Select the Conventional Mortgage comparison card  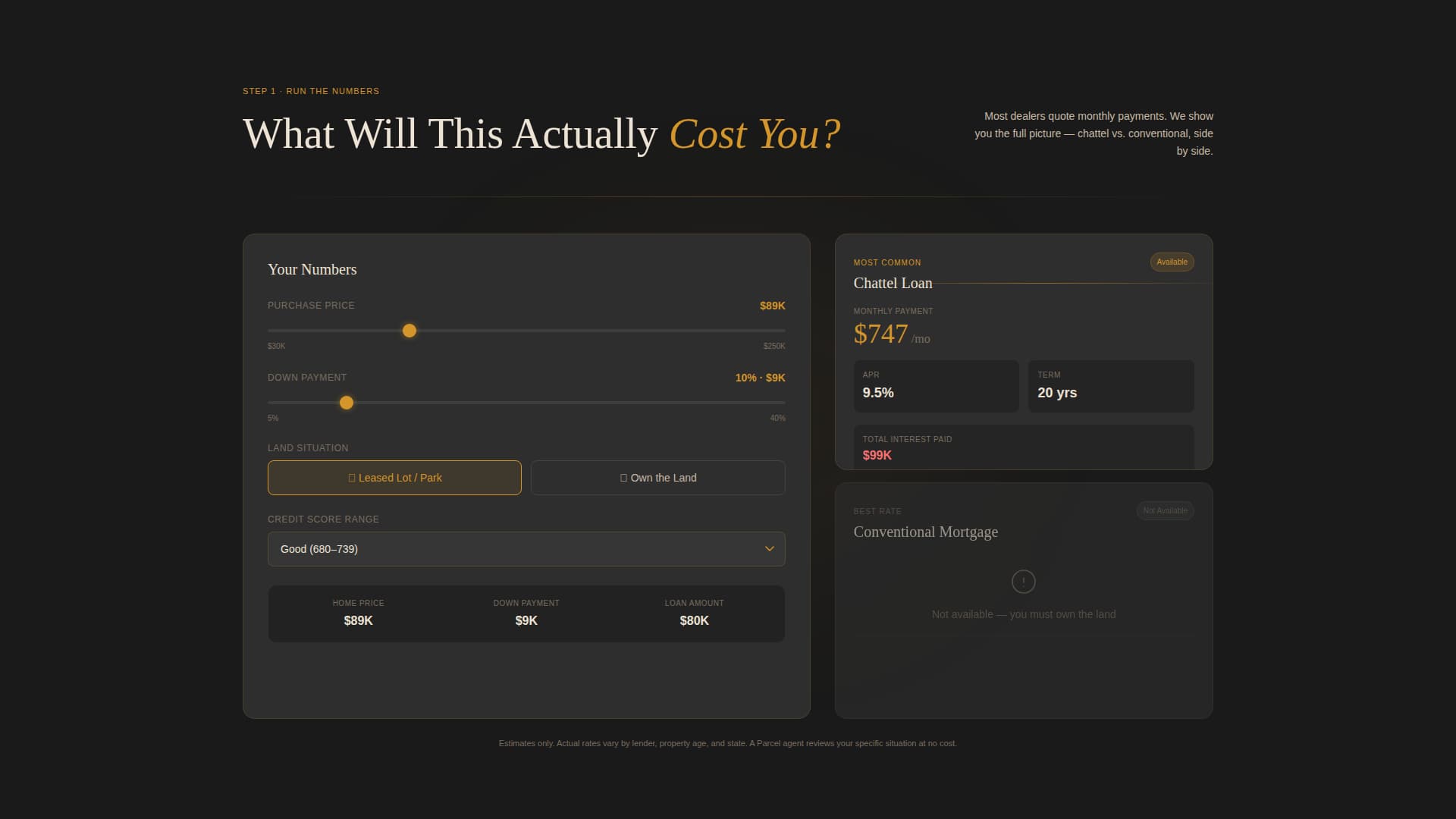tap(1023, 599)
